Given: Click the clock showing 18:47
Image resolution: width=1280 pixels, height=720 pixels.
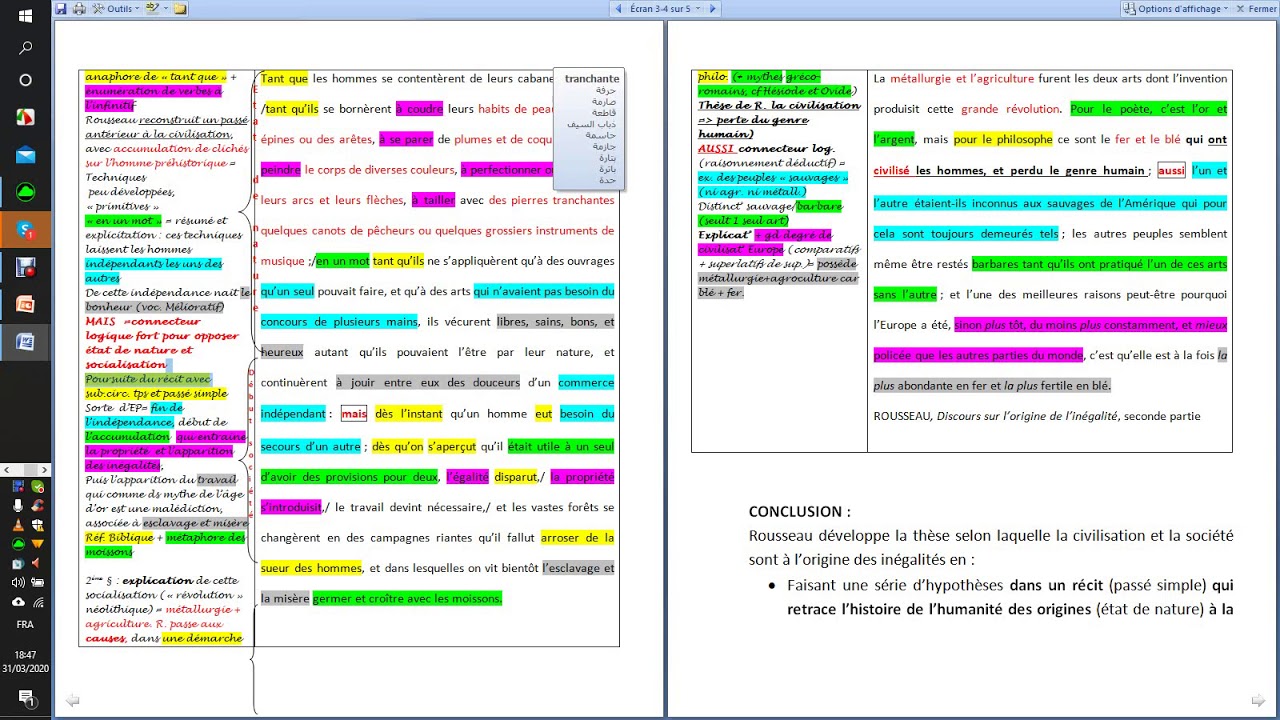Looking at the screenshot, I should pos(25,655).
